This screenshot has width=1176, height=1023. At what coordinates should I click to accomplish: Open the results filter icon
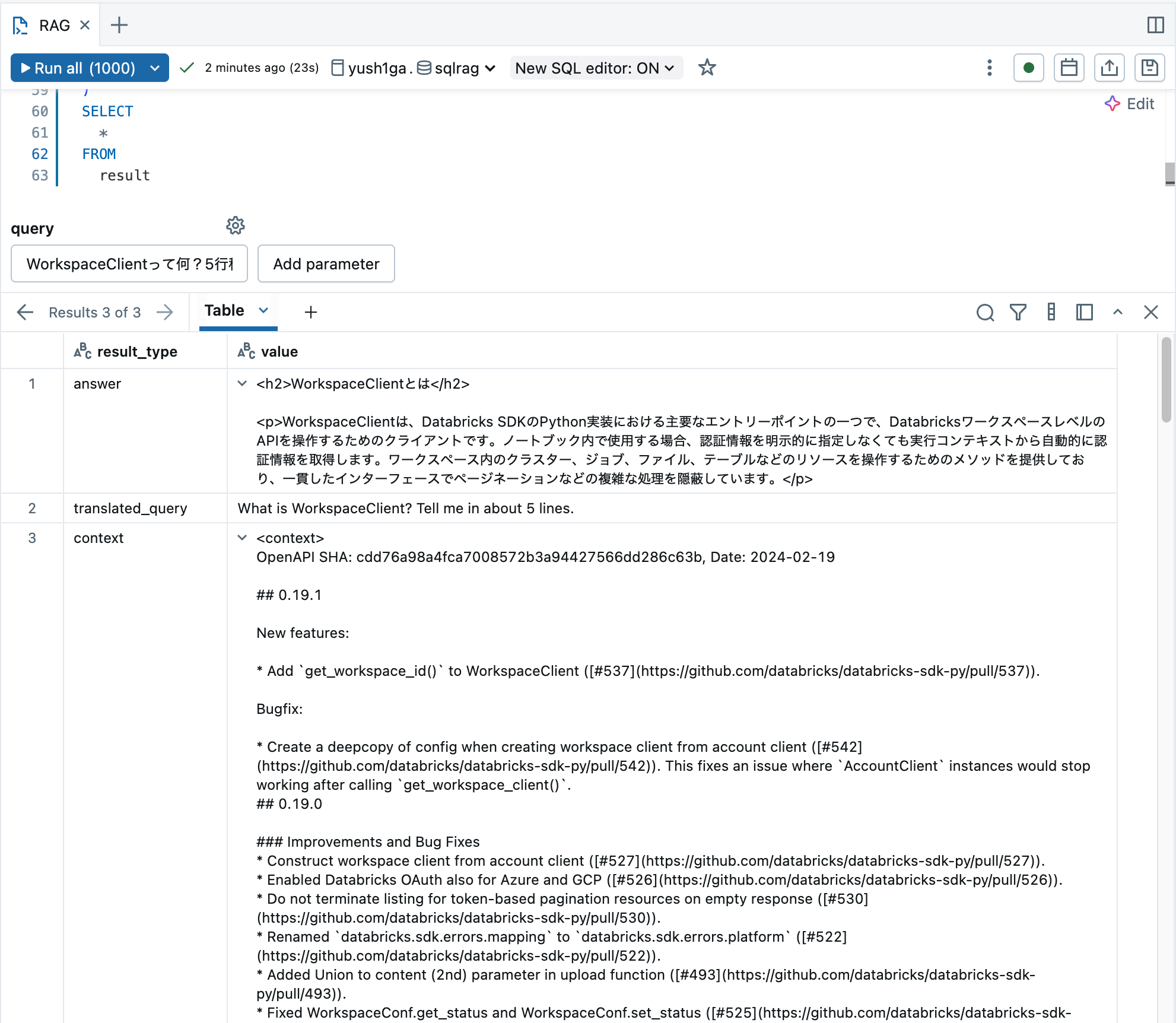click(x=1018, y=312)
